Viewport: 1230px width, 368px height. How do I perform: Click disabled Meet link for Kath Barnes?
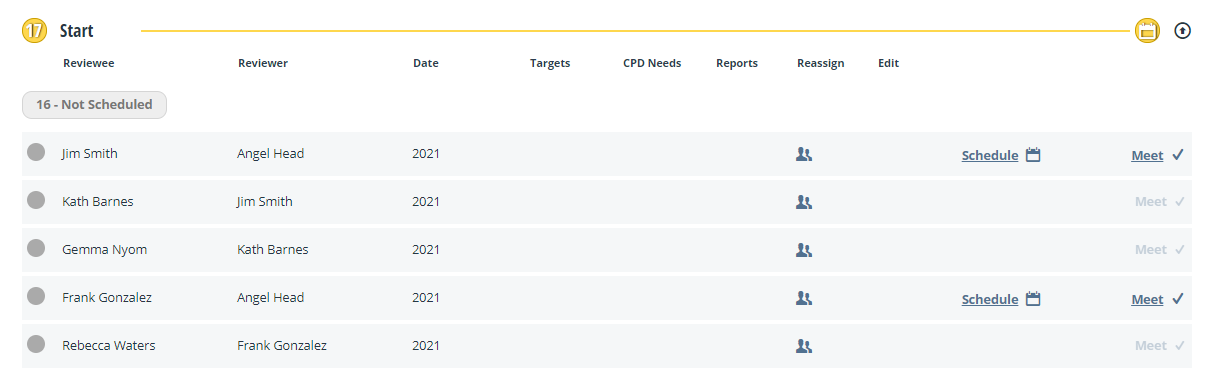coord(1151,202)
